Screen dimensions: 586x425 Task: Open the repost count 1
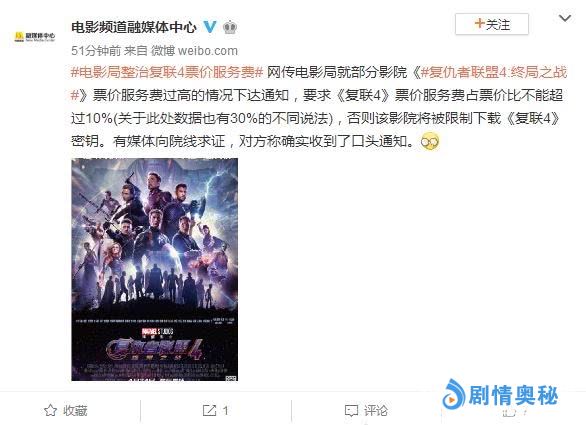tap(225, 410)
